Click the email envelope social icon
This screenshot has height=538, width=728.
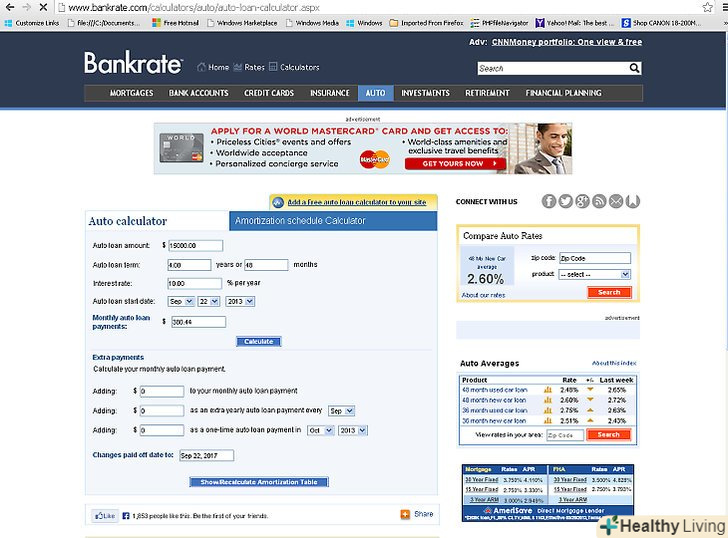[616, 201]
